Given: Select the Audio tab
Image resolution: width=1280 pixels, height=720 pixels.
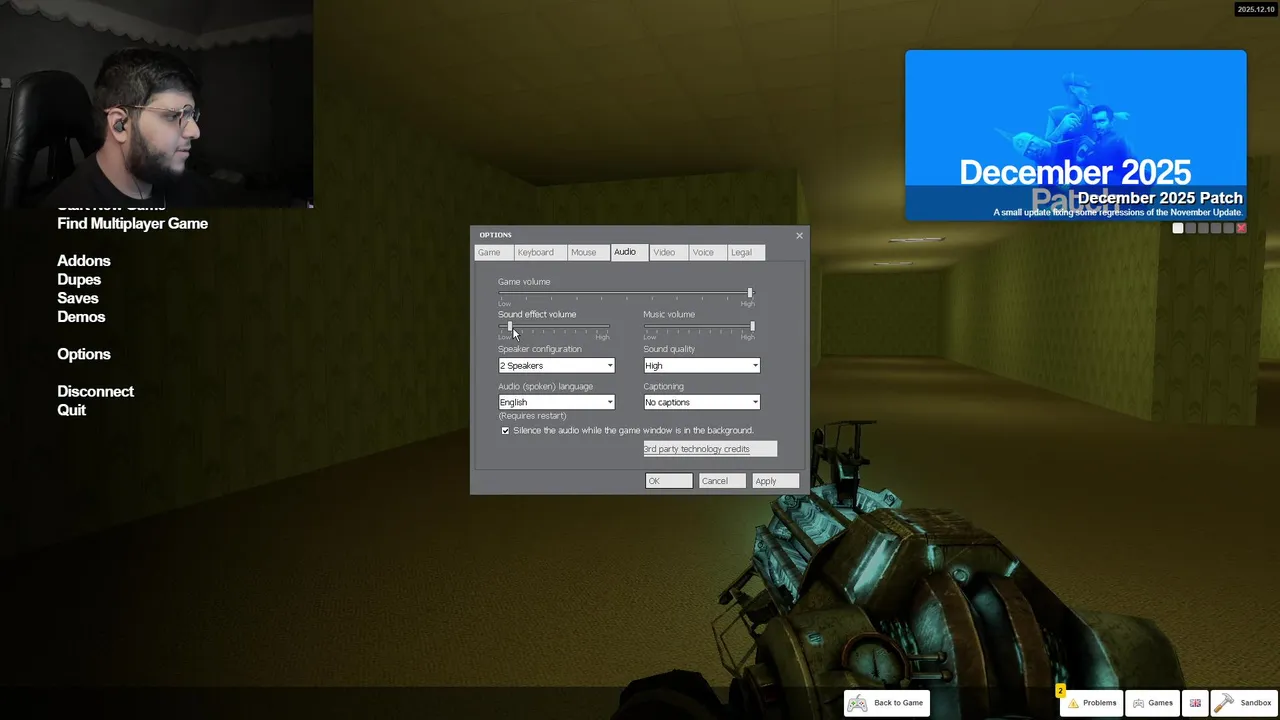Looking at the screenshot, I should [629, 252].
